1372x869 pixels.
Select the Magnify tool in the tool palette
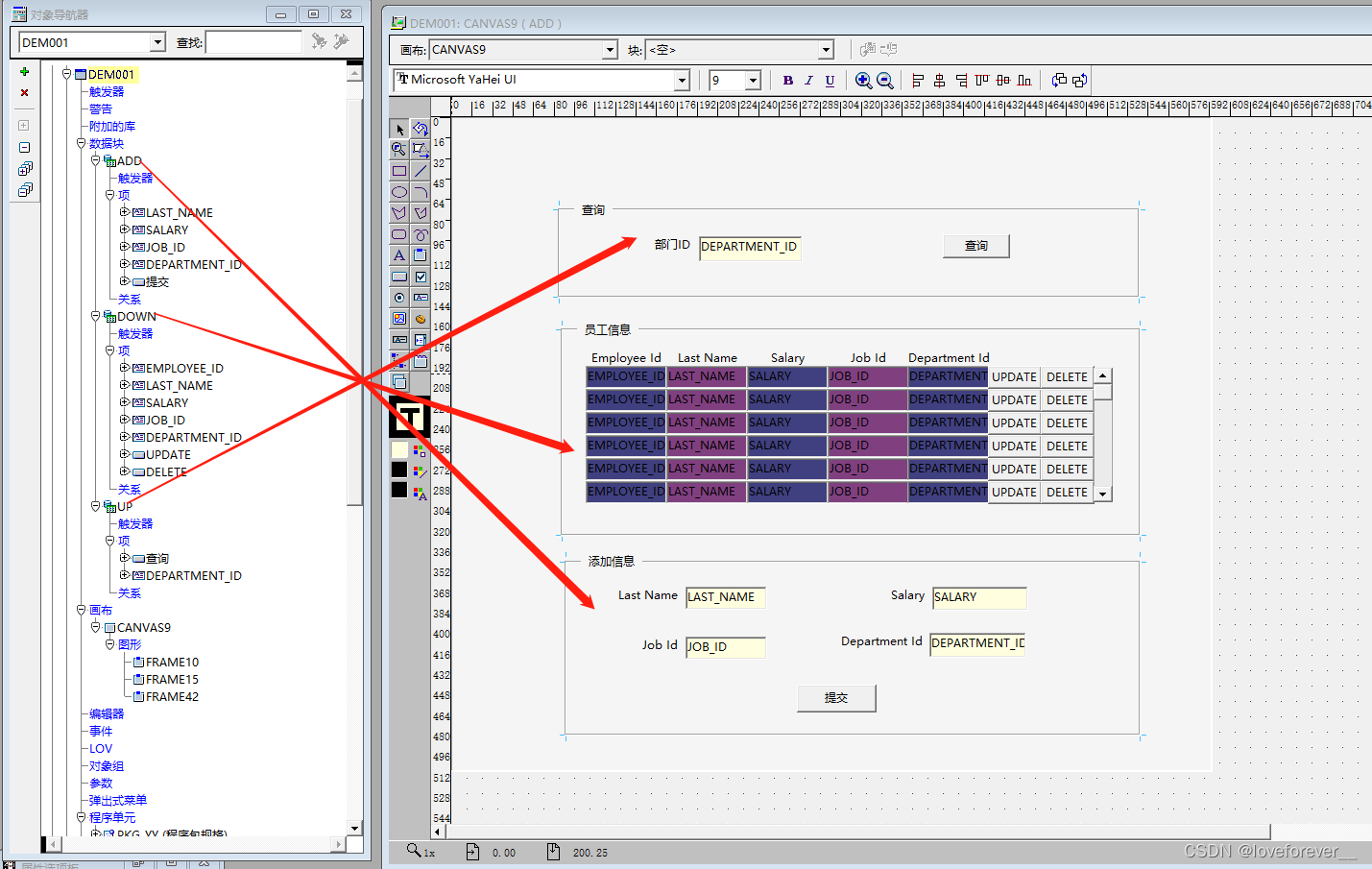(398, 149)
